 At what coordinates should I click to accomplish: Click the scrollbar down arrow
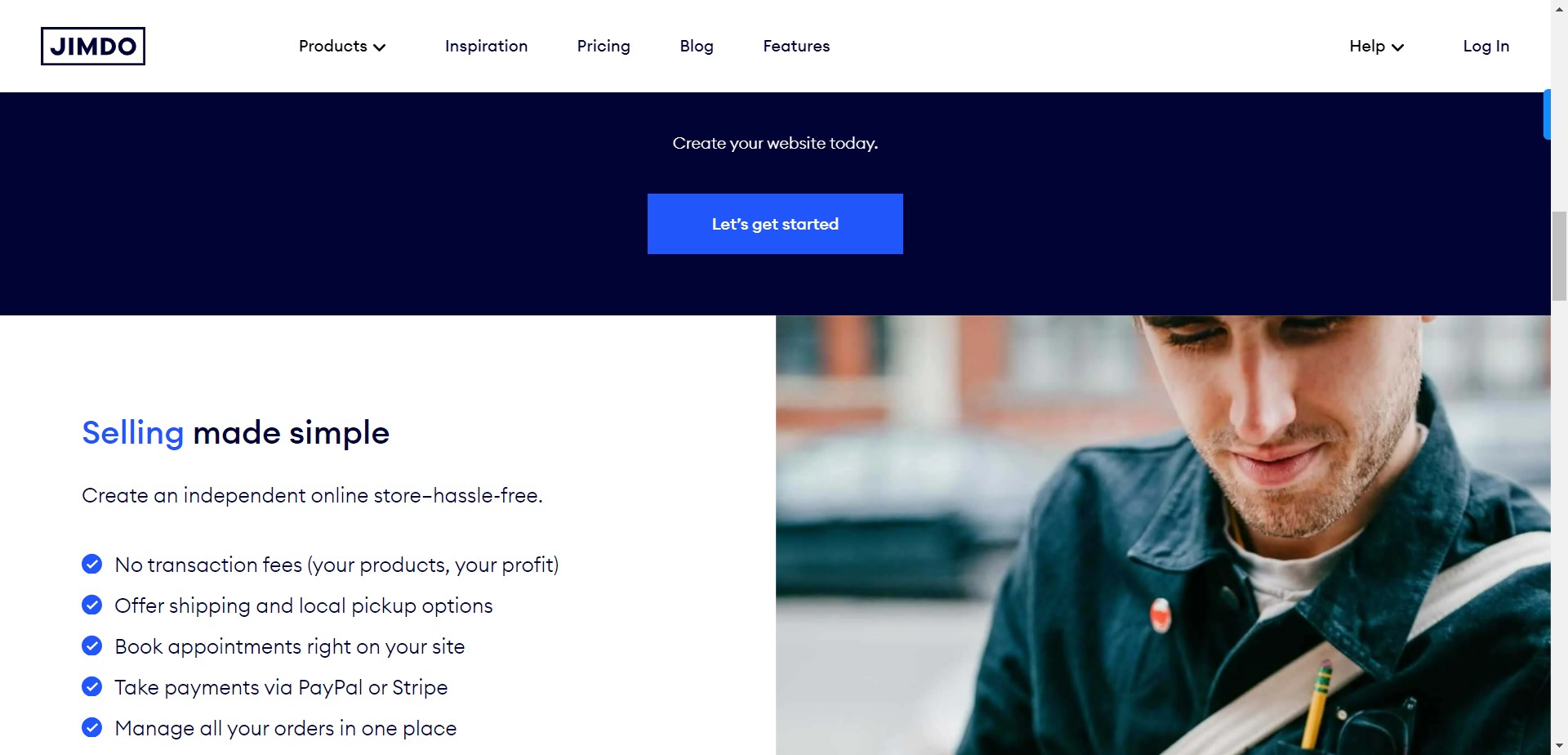click(x=1559, y=747)
